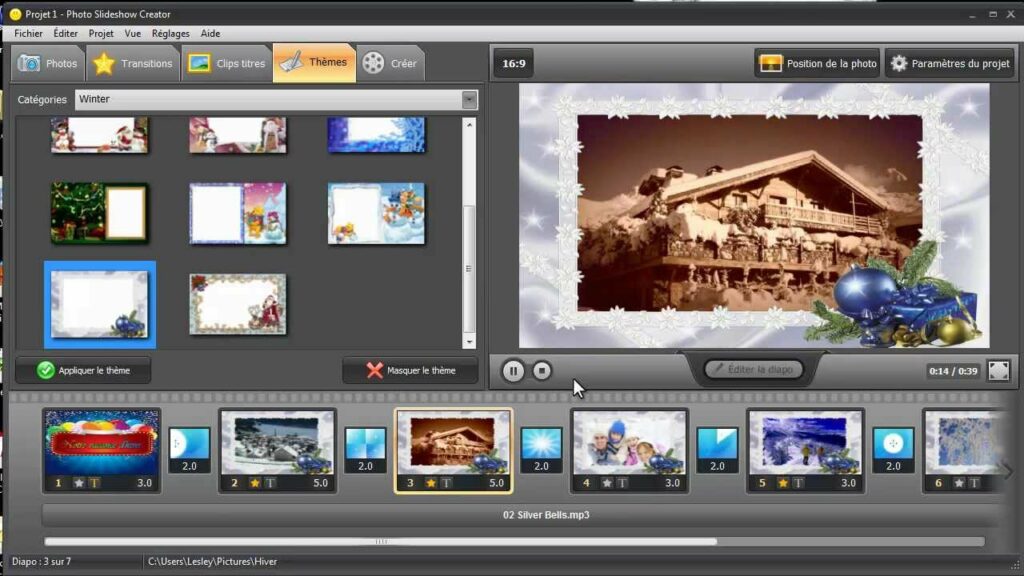Open the Catégories dropdown showing Winter
This screenshot has width=1024, height=576.
pos(470,99)
